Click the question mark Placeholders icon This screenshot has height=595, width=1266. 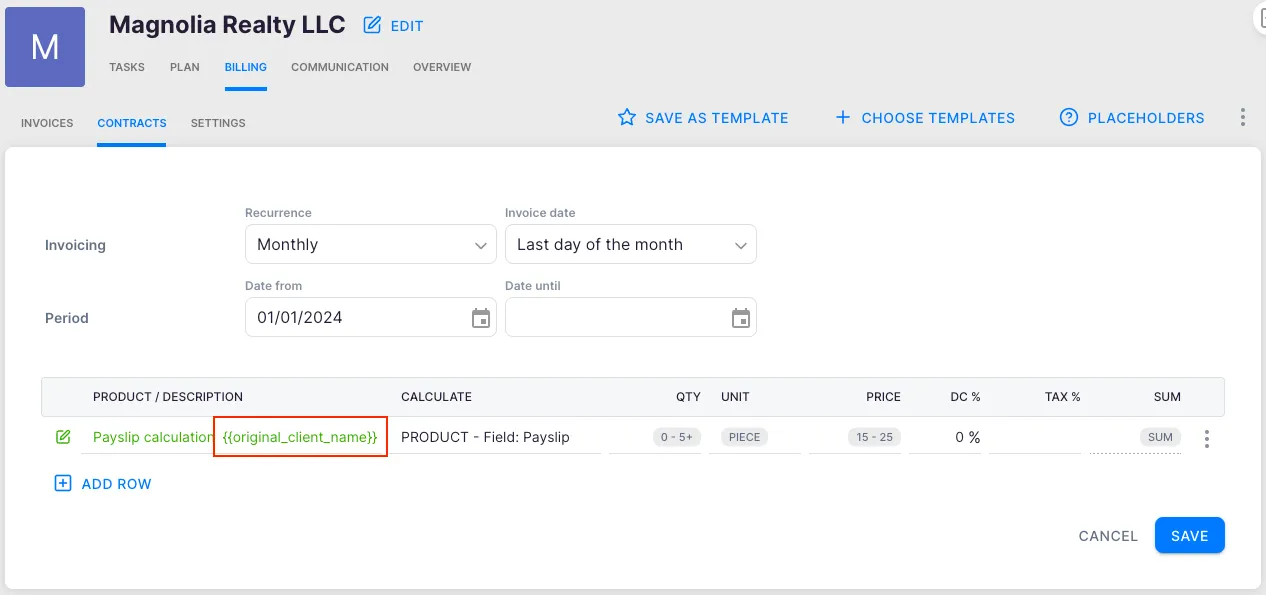point(1069,118)
